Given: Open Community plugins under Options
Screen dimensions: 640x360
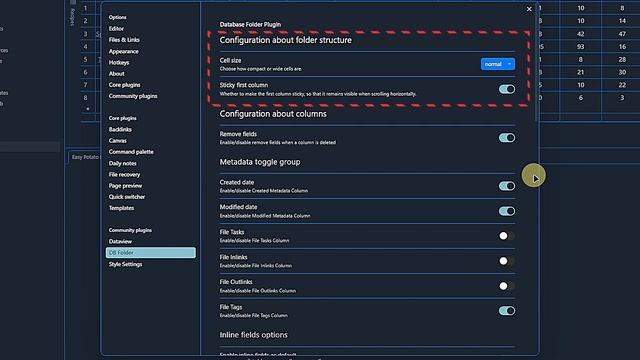Looking at the screenshot, I should [133, 96].
